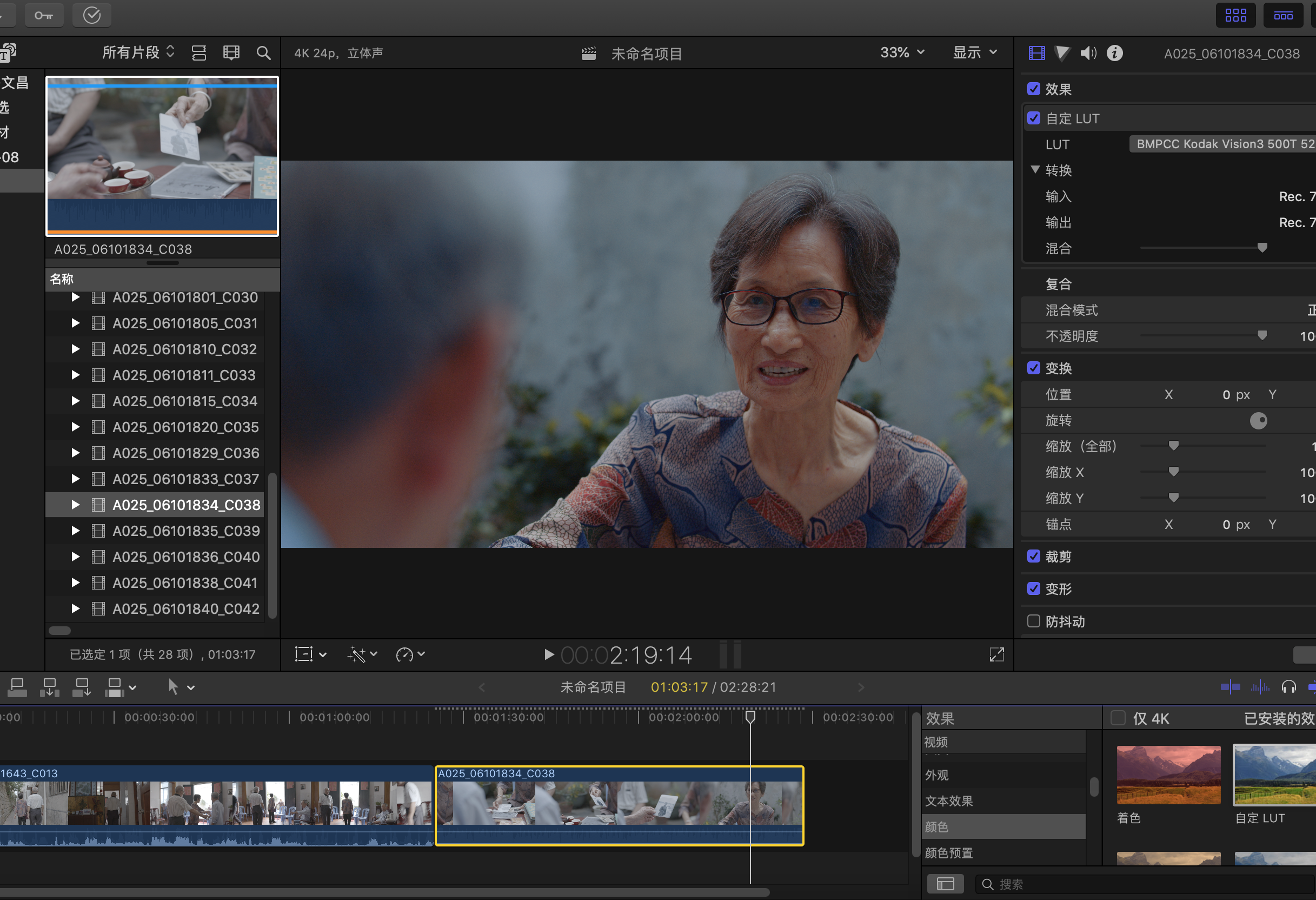Click the insert clip edit icon
Screen dimensions: 1316x900
pyautogui.click(x=50, y=687)
